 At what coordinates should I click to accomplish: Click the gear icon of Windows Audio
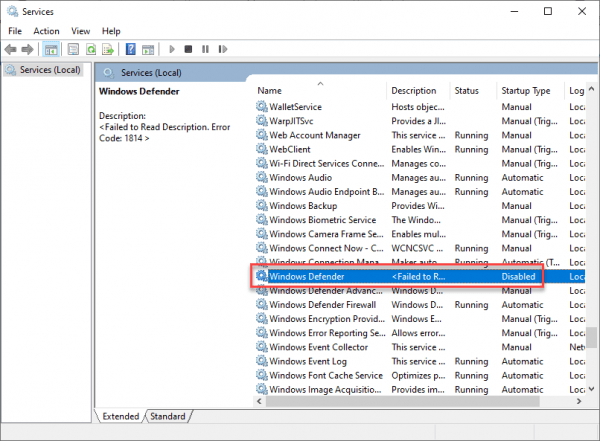[x=261, y=177]
